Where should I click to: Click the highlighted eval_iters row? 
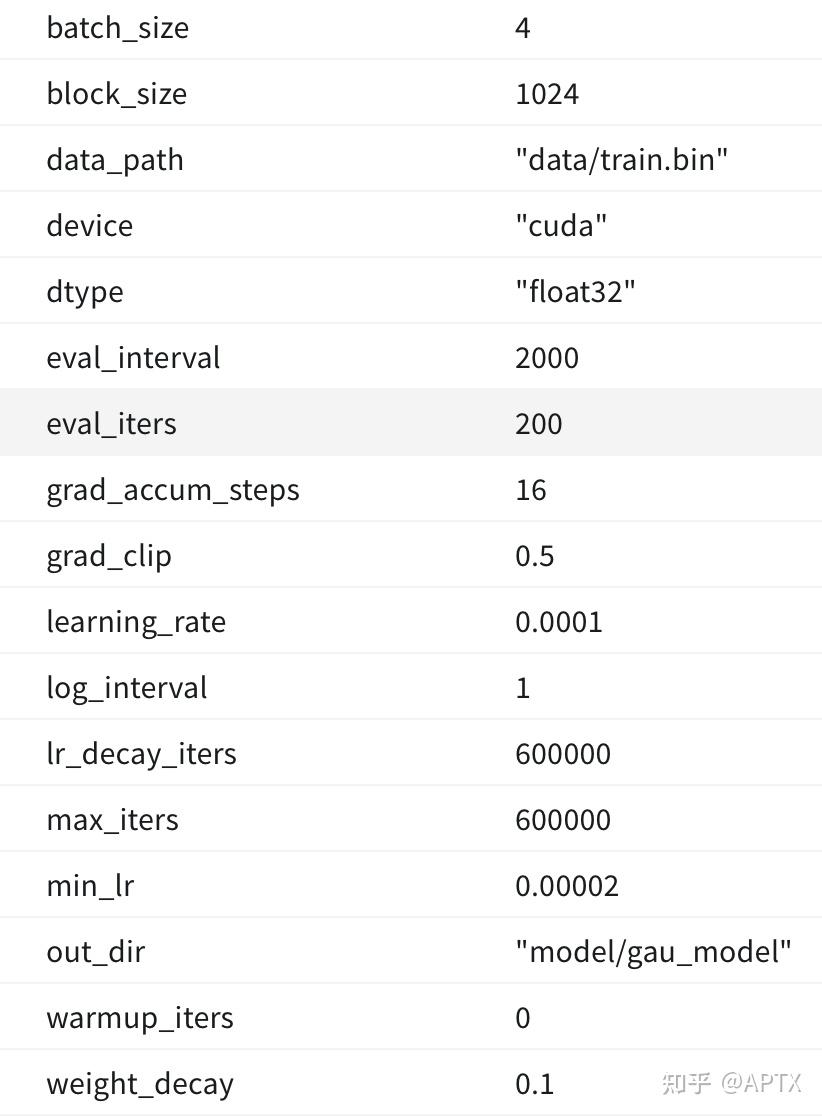[411, 423]
